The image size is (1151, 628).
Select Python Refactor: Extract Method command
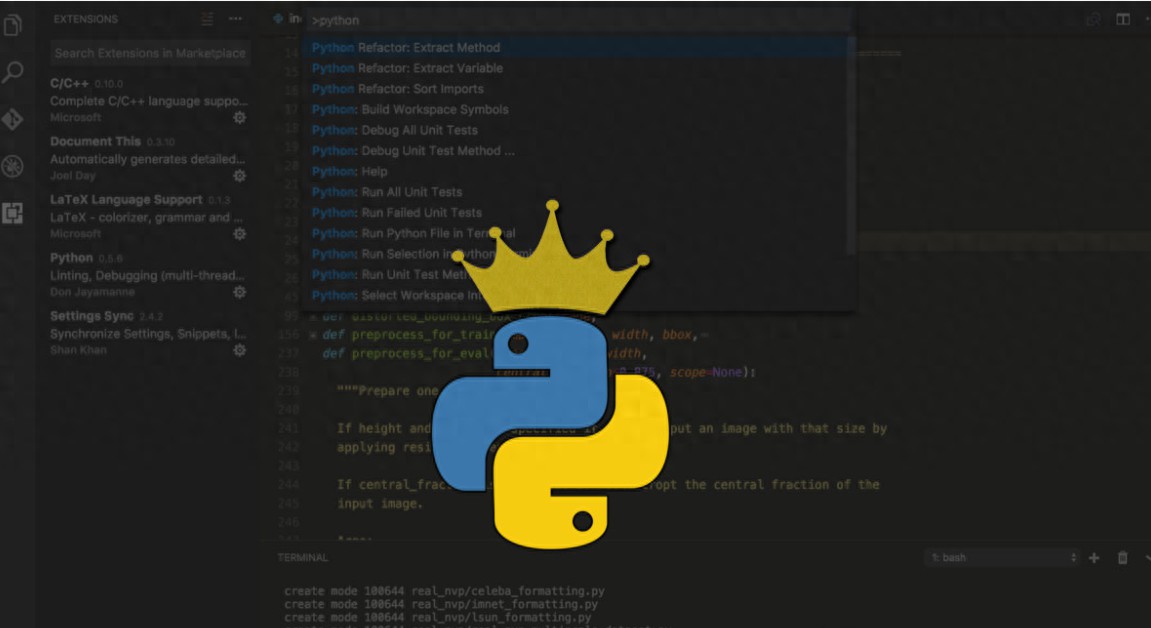coord(575,48)
